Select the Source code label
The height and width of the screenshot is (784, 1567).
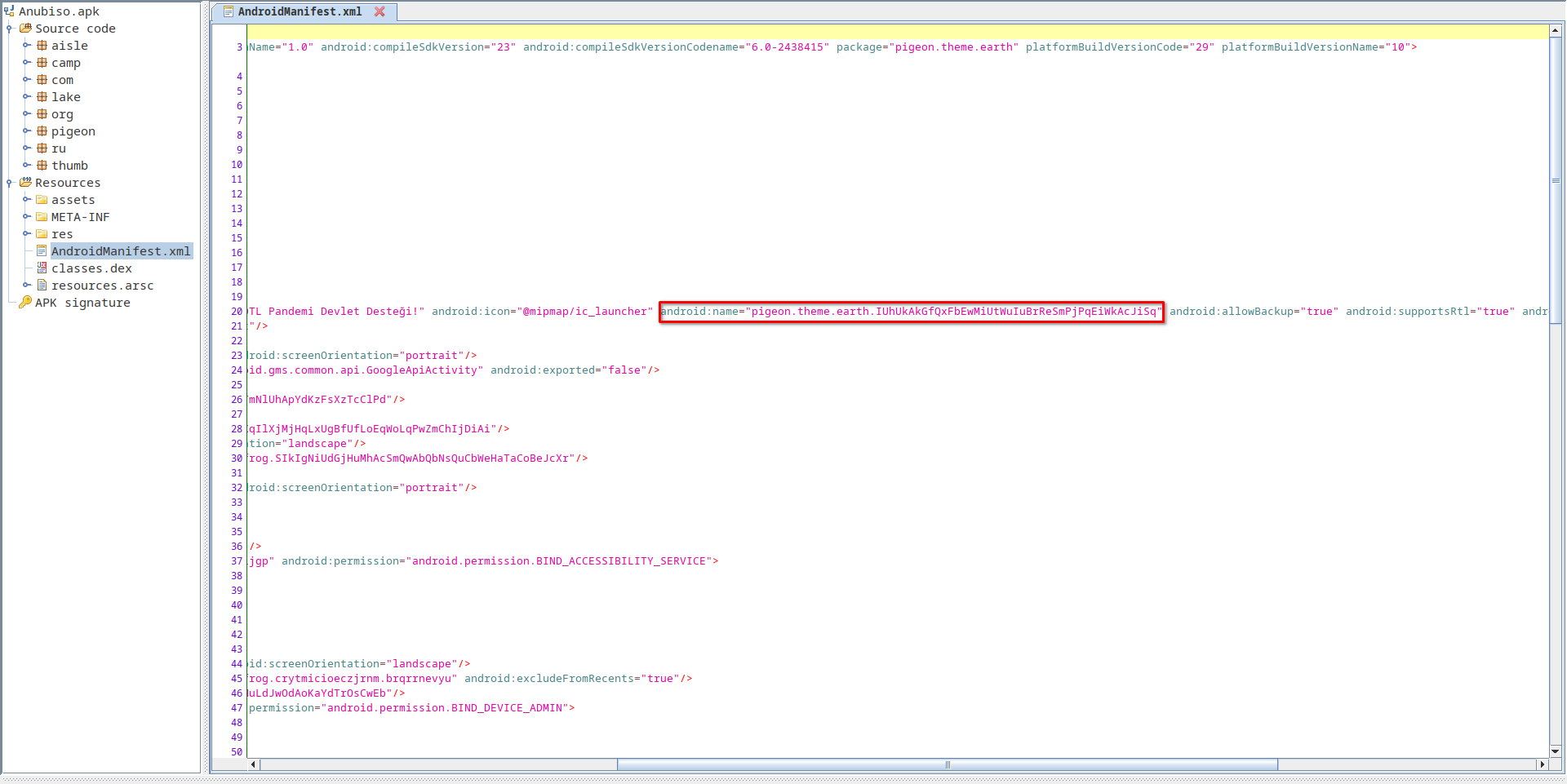pos(75,29)
